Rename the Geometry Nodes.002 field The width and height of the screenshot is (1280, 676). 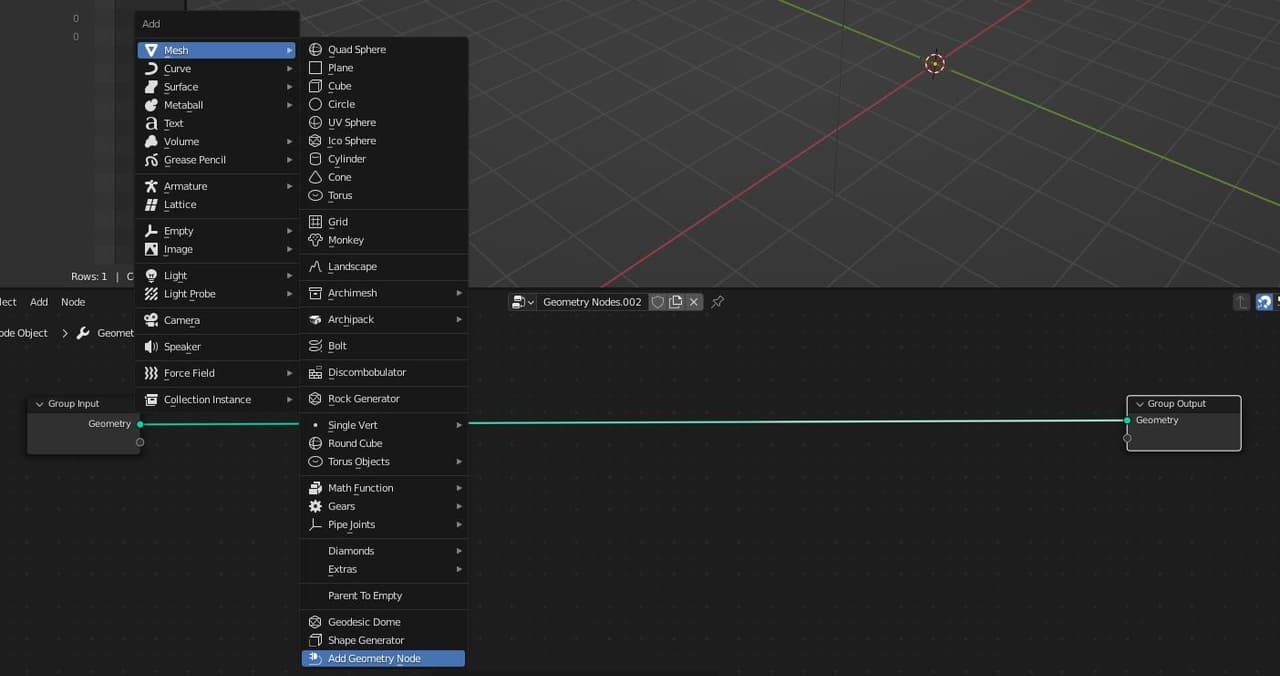(592, 302)
